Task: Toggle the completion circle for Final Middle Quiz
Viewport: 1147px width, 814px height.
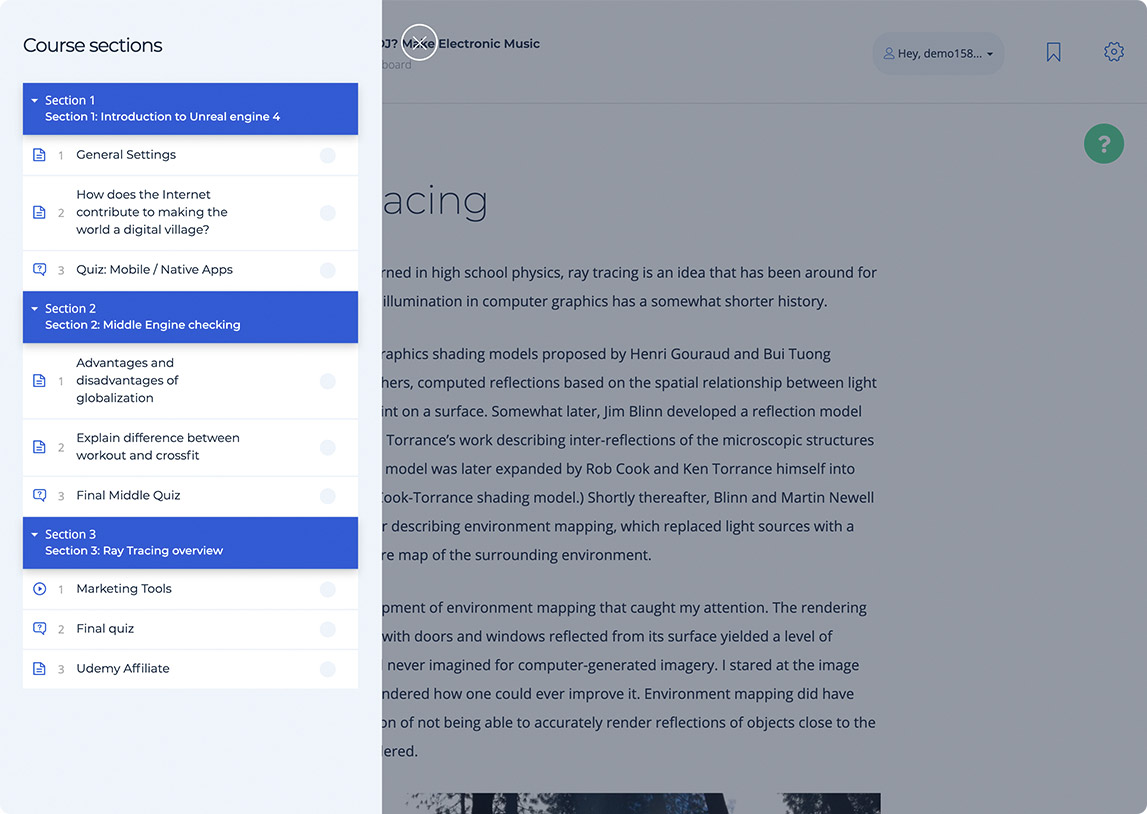Action: coord(327,496)
